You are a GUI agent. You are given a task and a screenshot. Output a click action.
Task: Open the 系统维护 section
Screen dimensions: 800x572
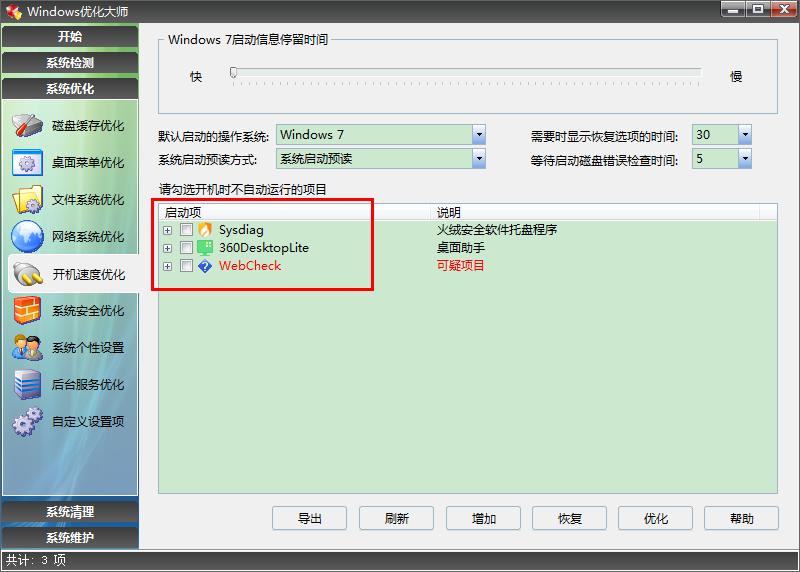pyautogui.click(x=70, y=538)
